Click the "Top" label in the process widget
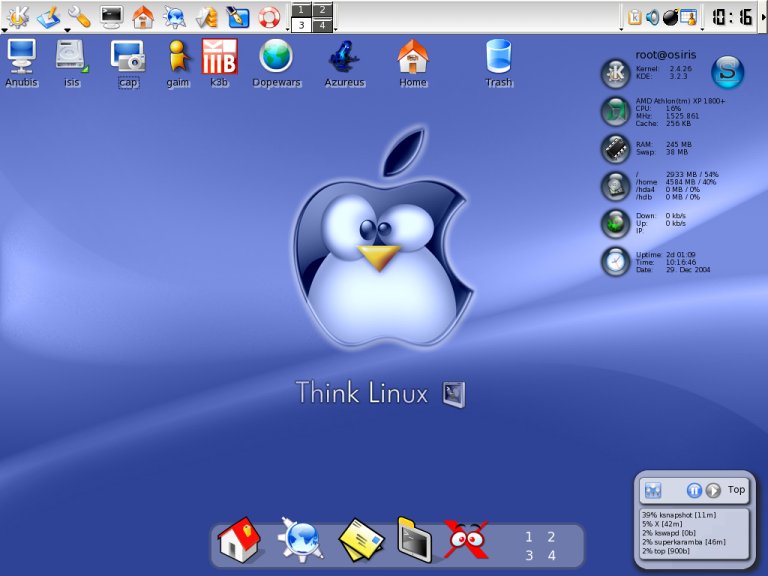The width and height of the screenshot is (768, 576). (x=736, y=489)
